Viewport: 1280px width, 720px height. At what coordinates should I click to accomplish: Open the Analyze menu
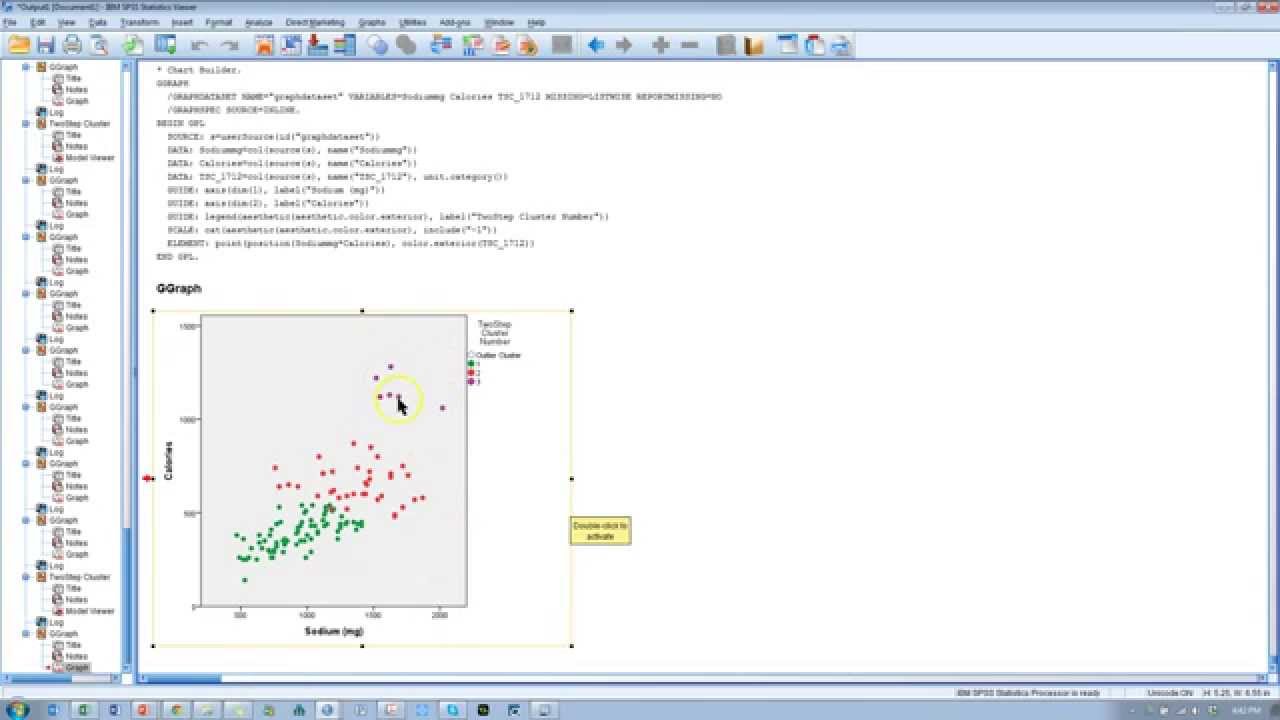click(x=259, y=22)
